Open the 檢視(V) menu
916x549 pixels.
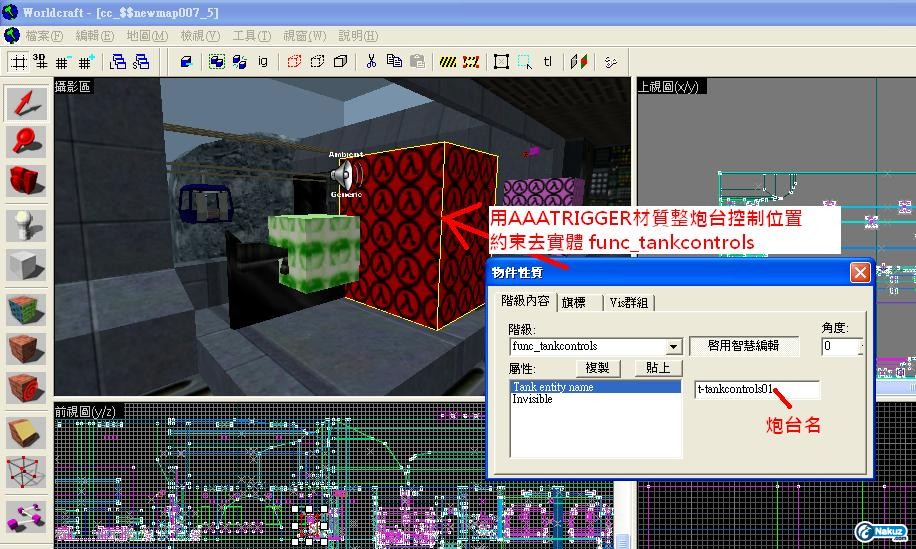(x=200, y=36)
